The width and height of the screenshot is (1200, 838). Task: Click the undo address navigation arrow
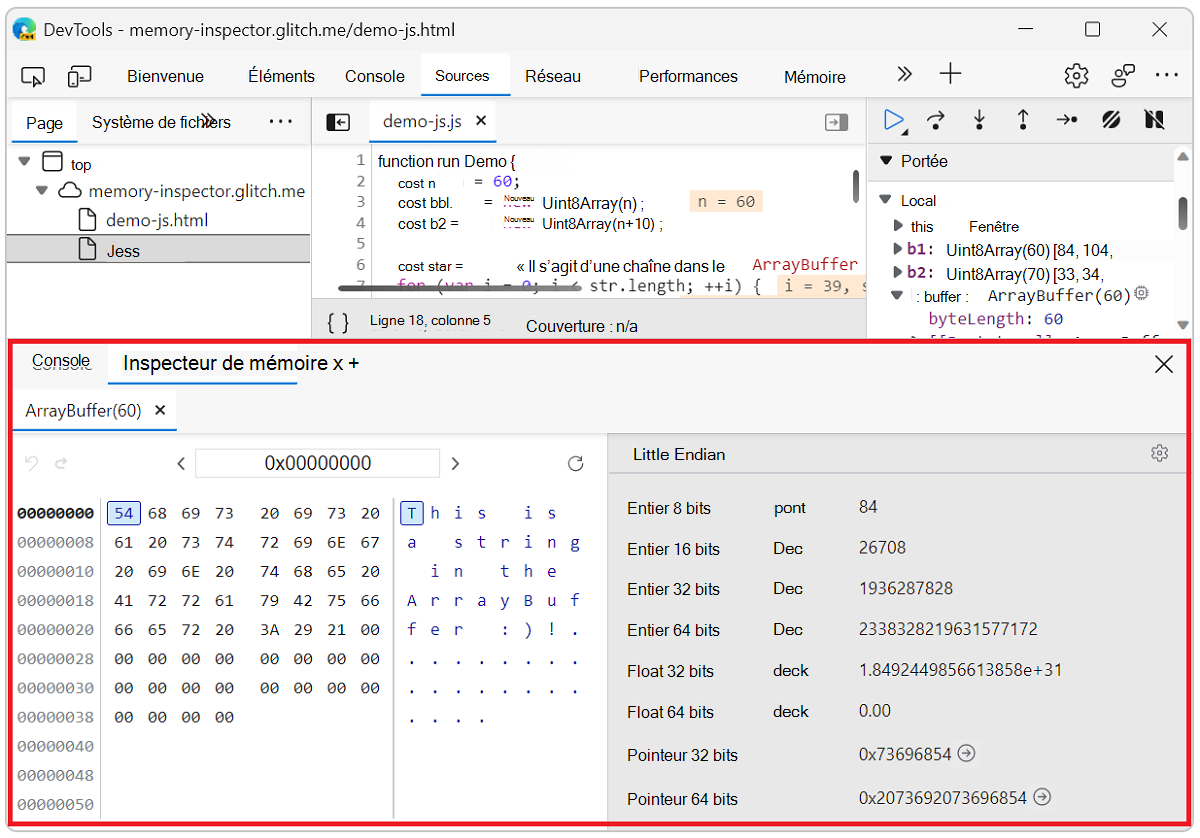[31, 463]
